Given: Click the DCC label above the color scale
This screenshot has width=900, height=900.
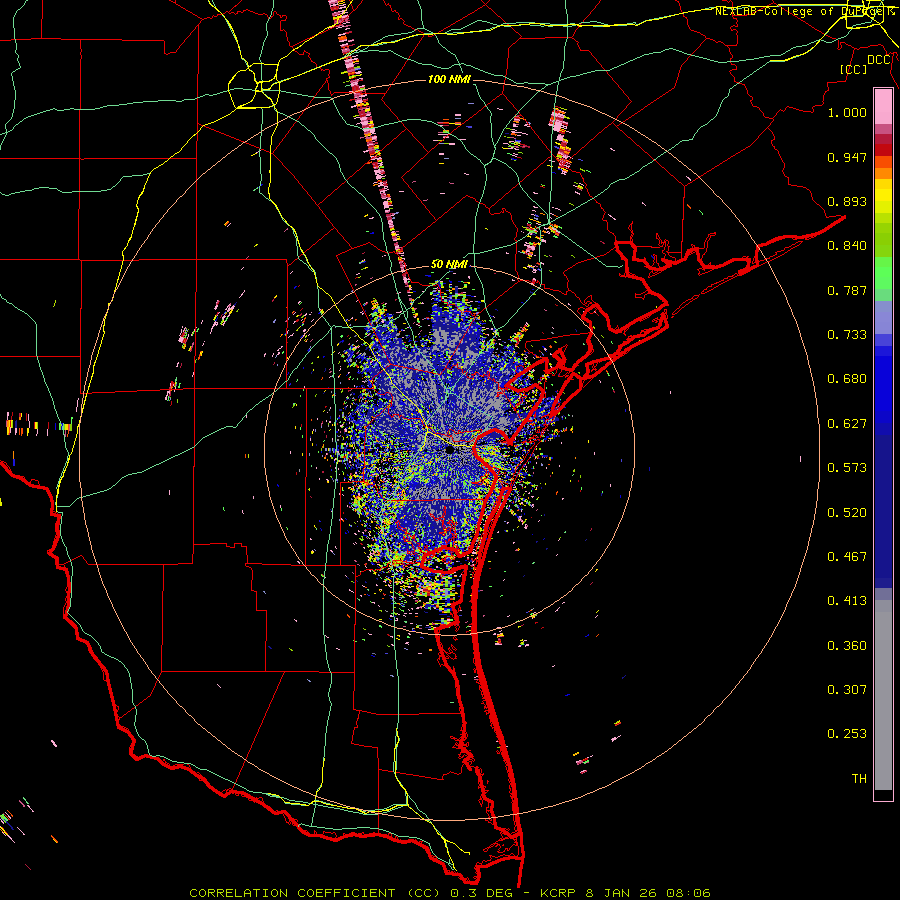Looking at the screenshot, I should (x=879, y=60).
